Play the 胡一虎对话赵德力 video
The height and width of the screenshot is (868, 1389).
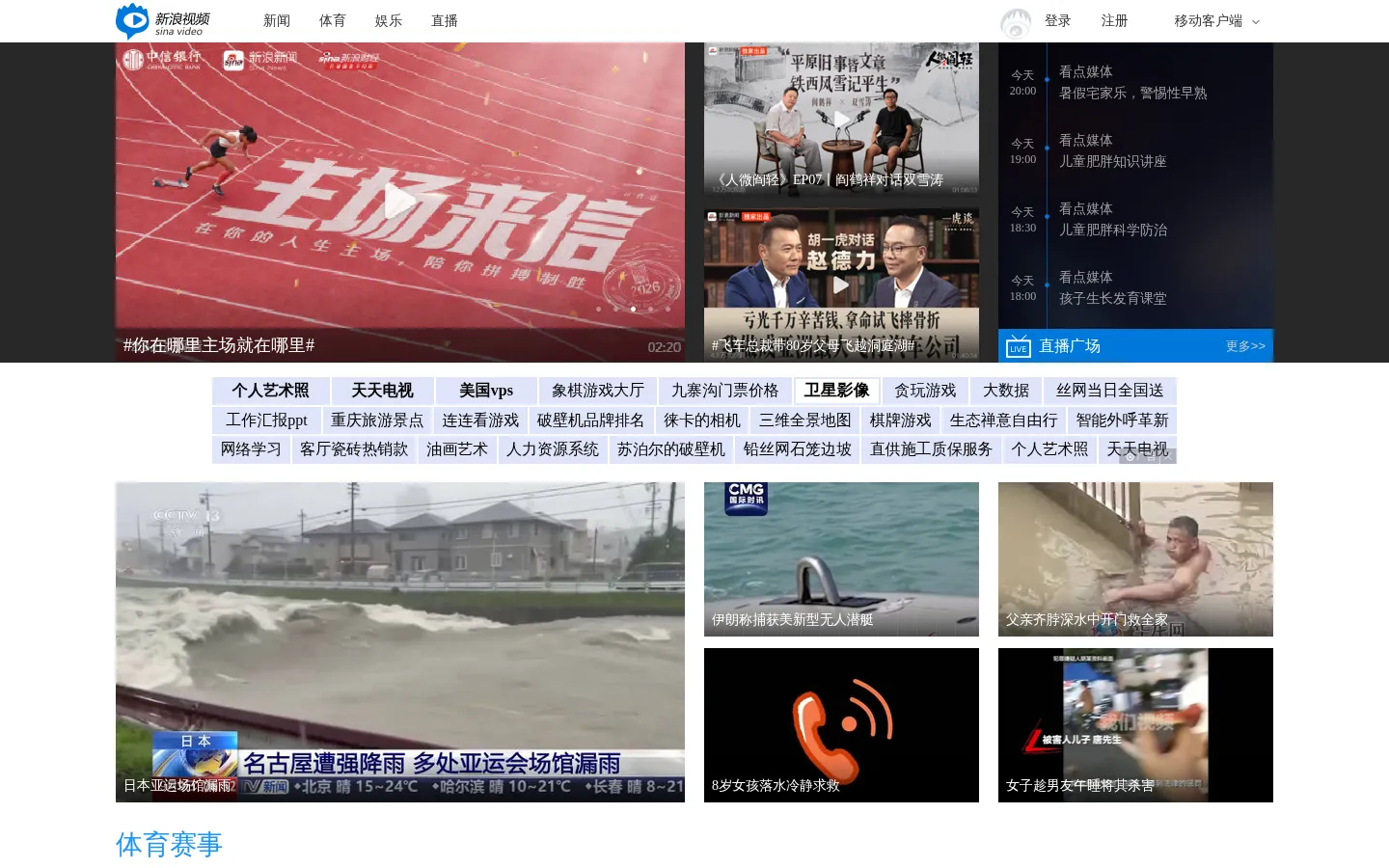point(841,285)
